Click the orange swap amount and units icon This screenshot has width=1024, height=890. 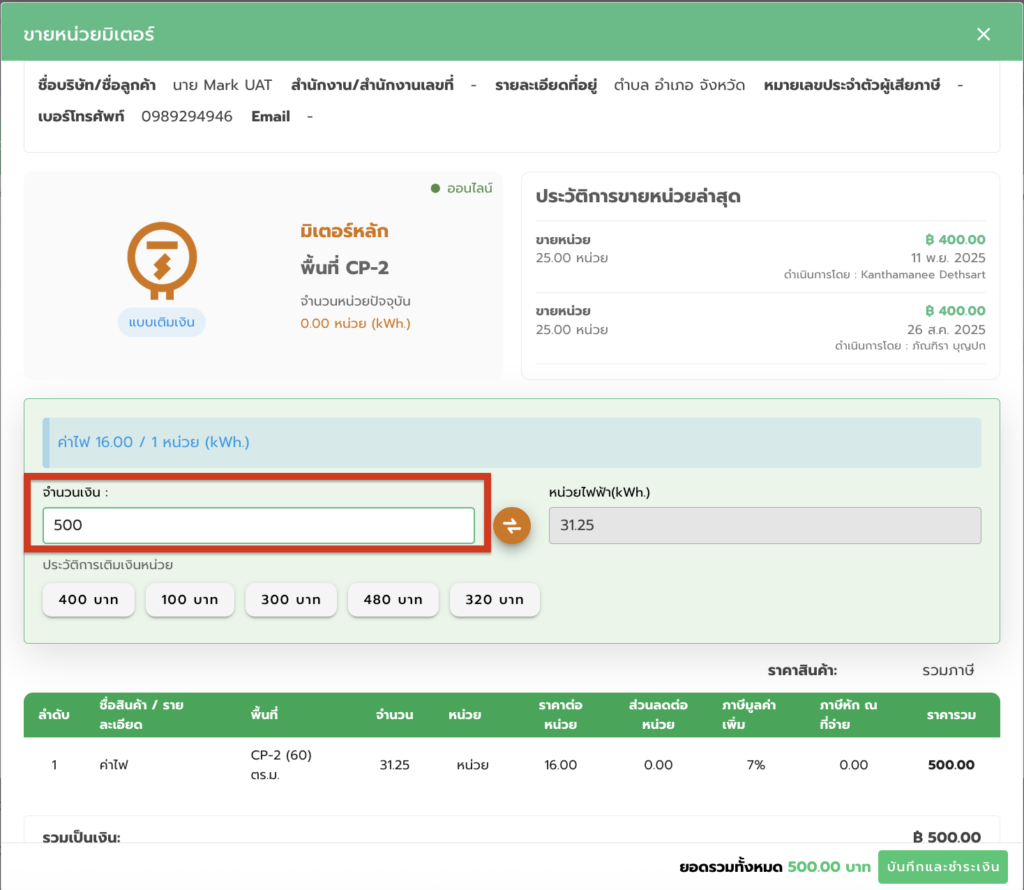[511, 526]
